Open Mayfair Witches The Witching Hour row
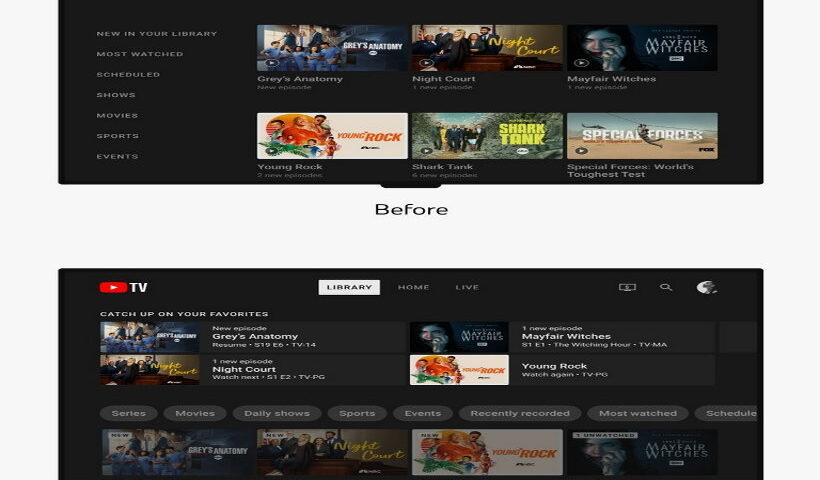 pos(562,337)
